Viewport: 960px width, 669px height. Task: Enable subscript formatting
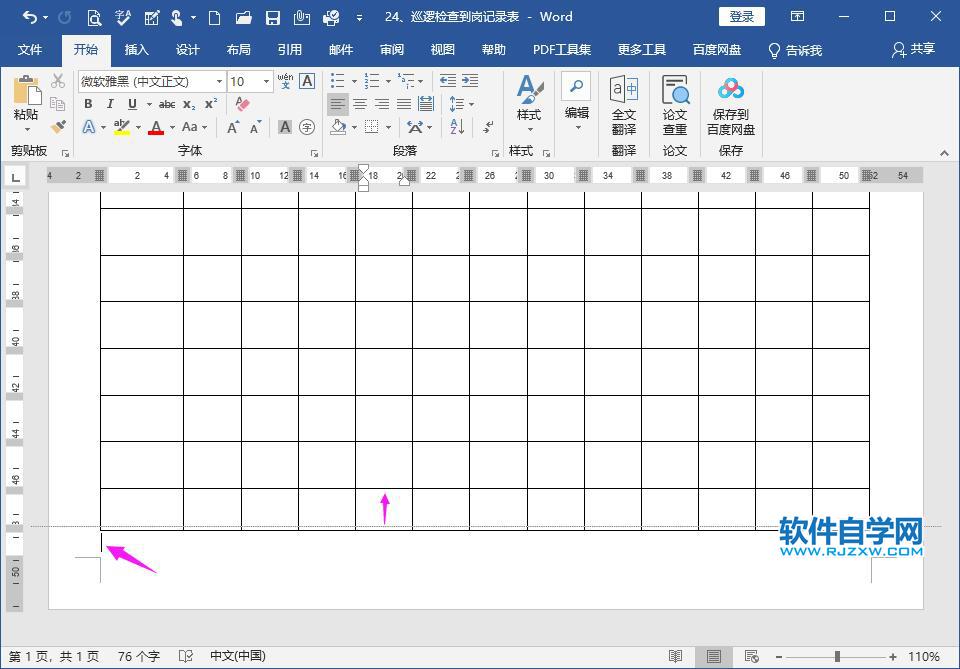pos(188,104)
